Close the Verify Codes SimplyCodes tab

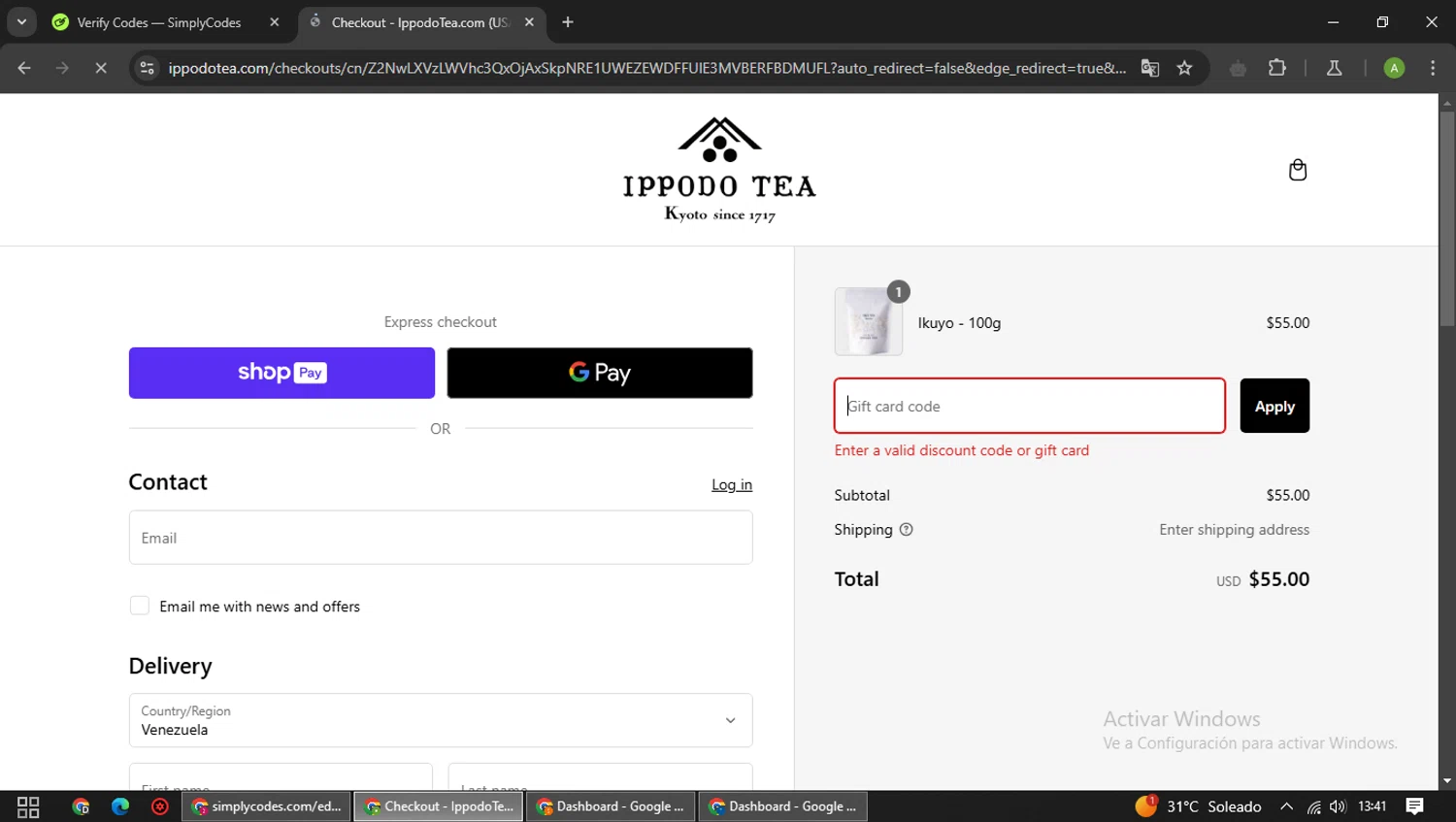tap(275, 22)
